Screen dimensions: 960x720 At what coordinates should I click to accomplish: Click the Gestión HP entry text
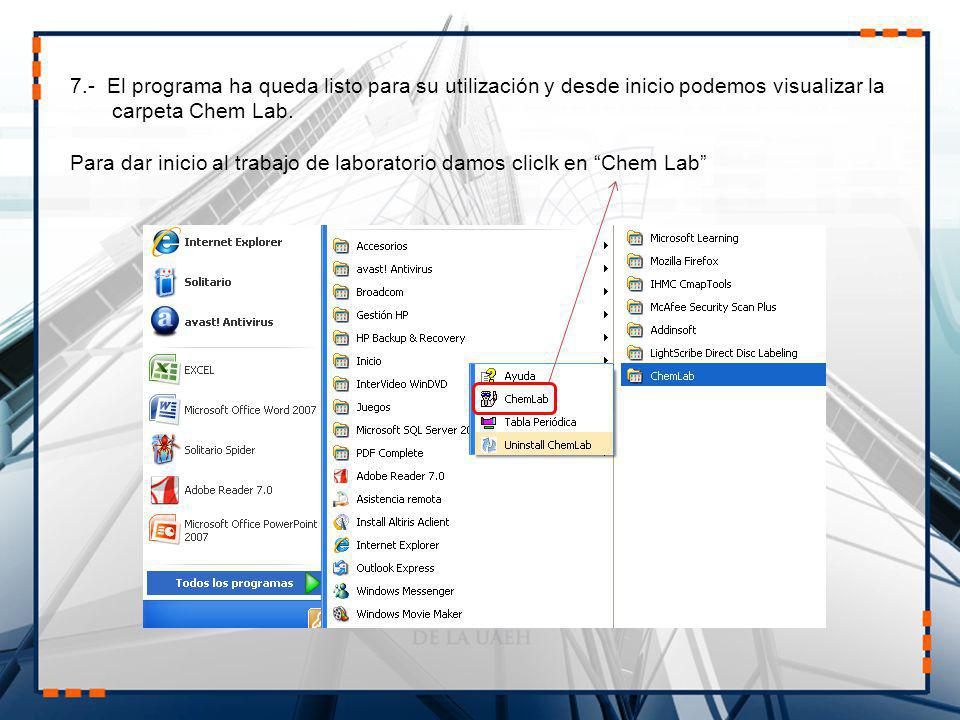point(382,315)
